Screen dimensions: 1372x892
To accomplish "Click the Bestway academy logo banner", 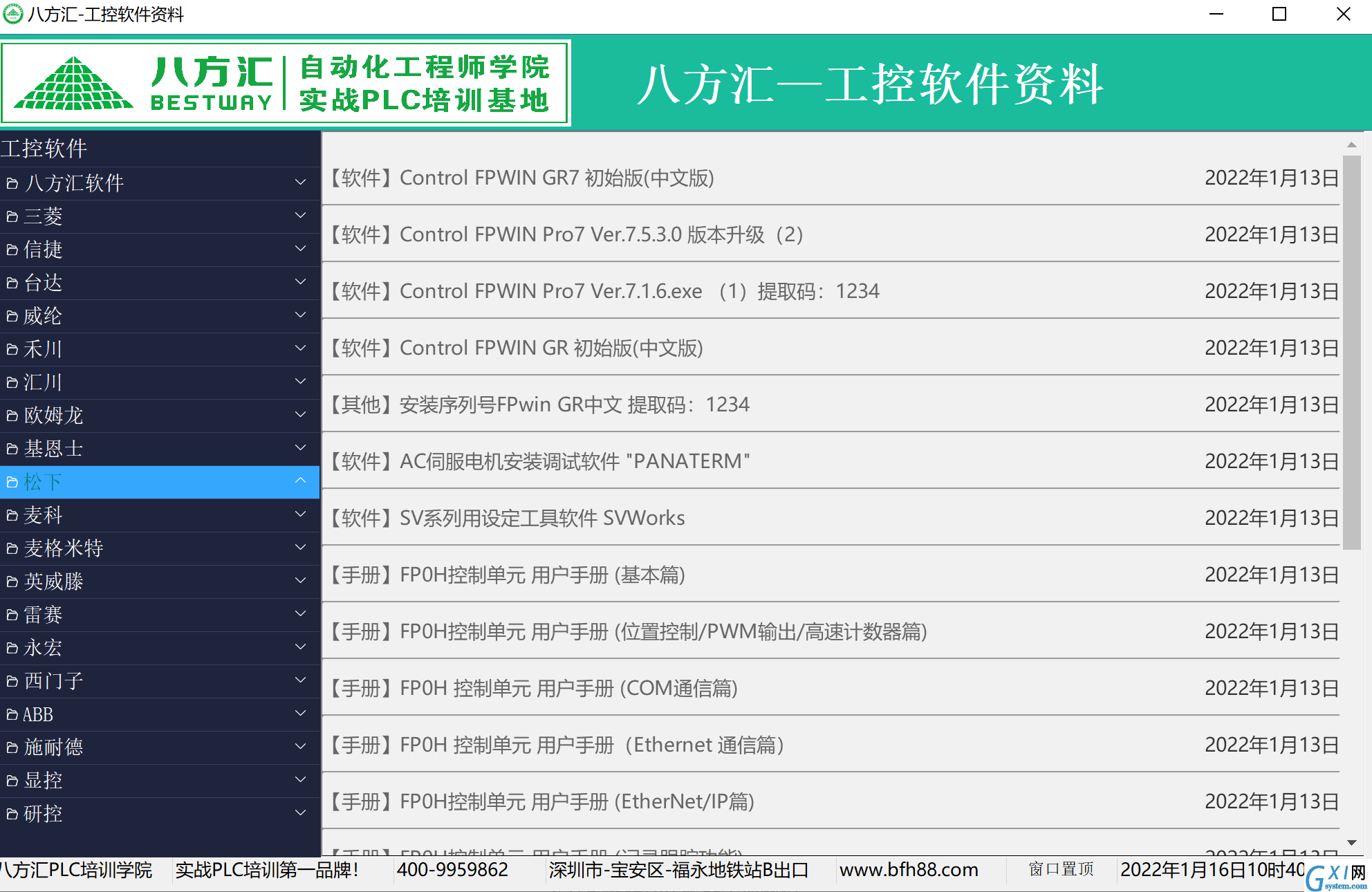I will (285, 83).
